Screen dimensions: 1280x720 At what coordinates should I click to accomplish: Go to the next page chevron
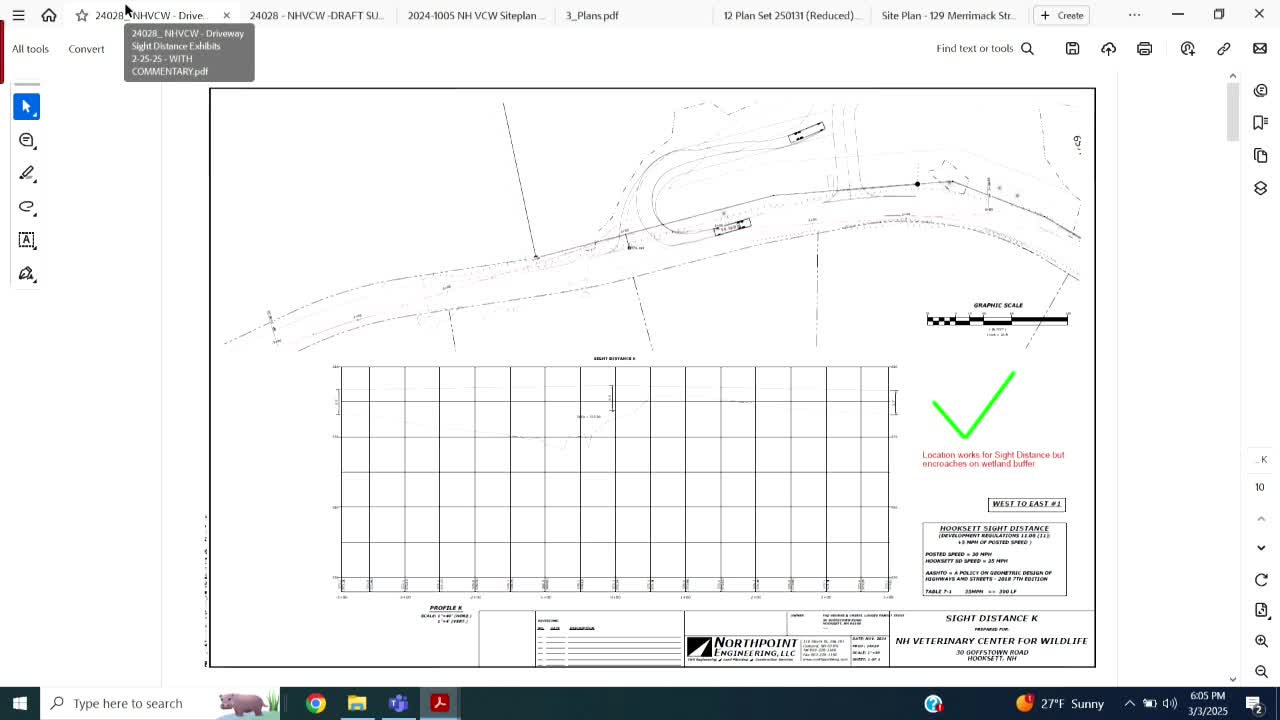pyautogui.click(x=1260, y=548)
